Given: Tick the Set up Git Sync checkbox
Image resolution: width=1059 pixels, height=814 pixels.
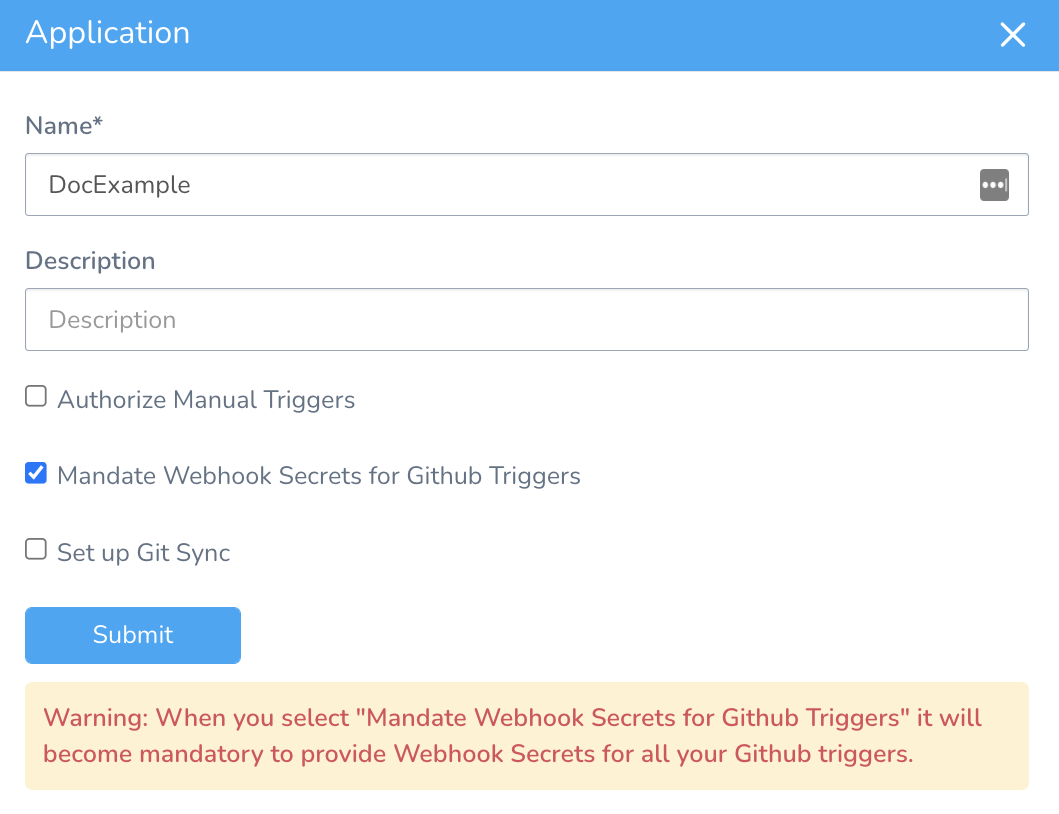Looking at the screenshot, I should pyautogui.click(x=36, y=549).
